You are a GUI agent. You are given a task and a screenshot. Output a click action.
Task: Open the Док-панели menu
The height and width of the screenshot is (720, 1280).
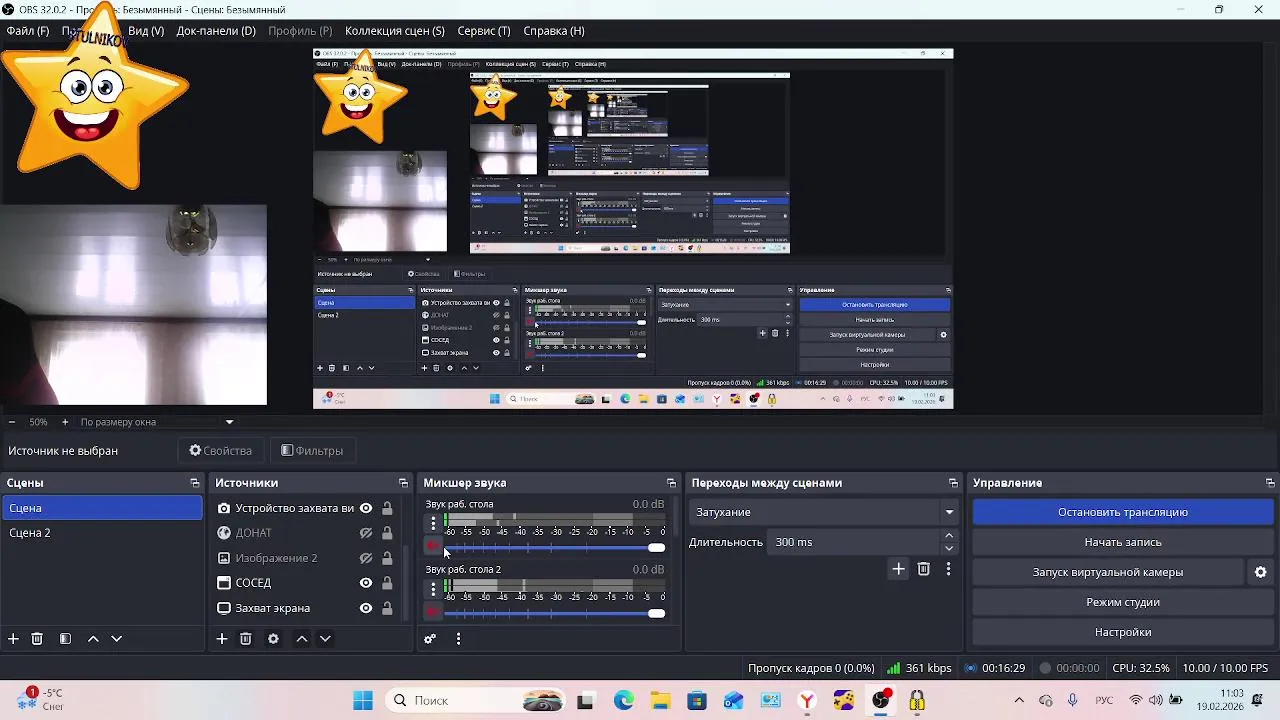(216, 31)
